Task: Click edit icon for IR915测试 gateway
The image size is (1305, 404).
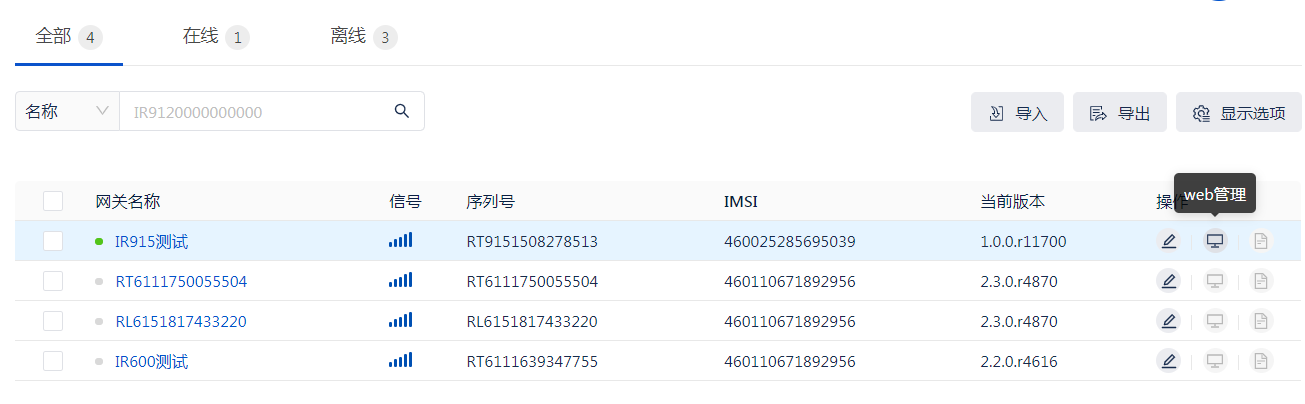Action: click(x=1167, y=241)
